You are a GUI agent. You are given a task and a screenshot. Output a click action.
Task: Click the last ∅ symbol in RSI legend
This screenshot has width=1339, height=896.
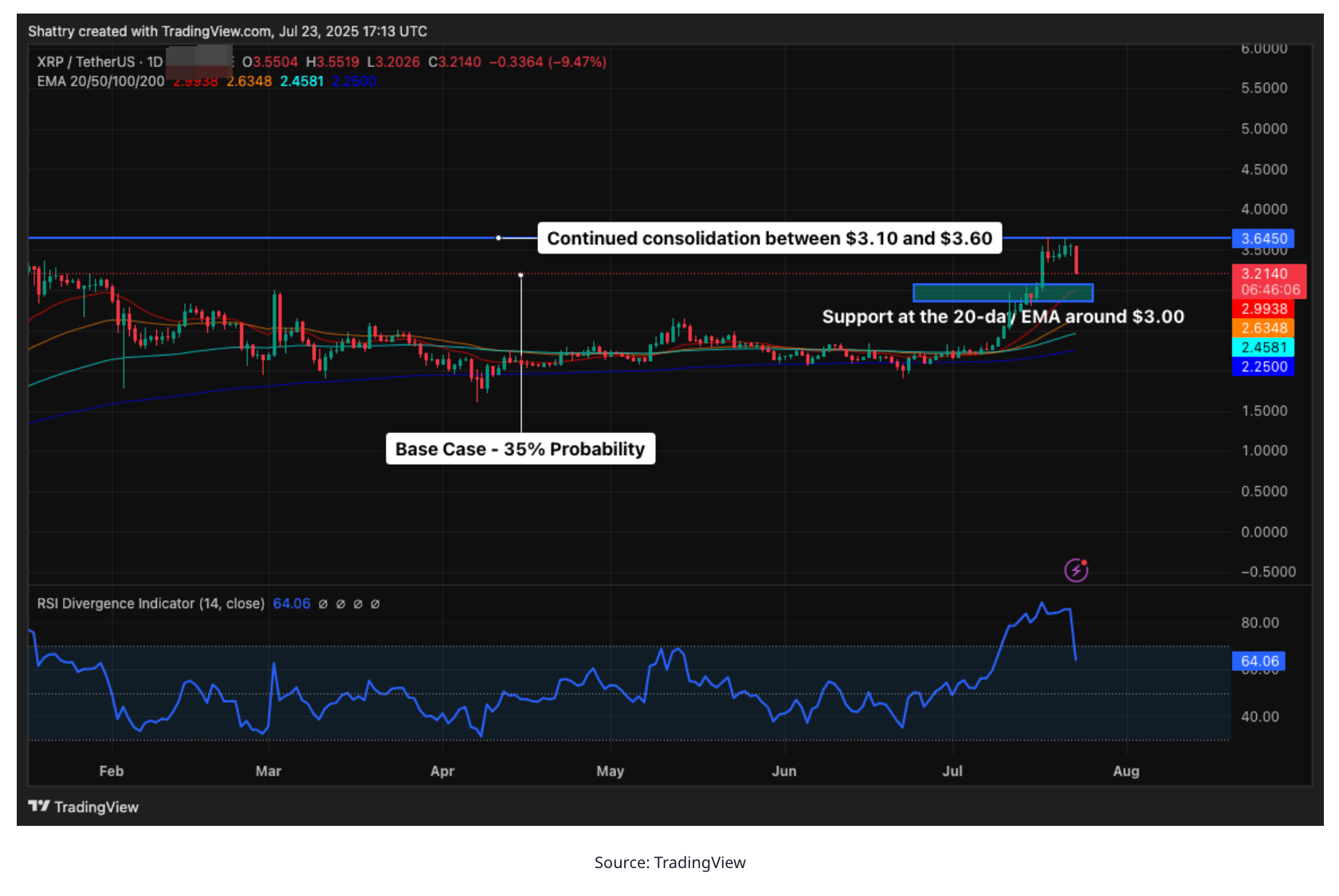(375, 604)
